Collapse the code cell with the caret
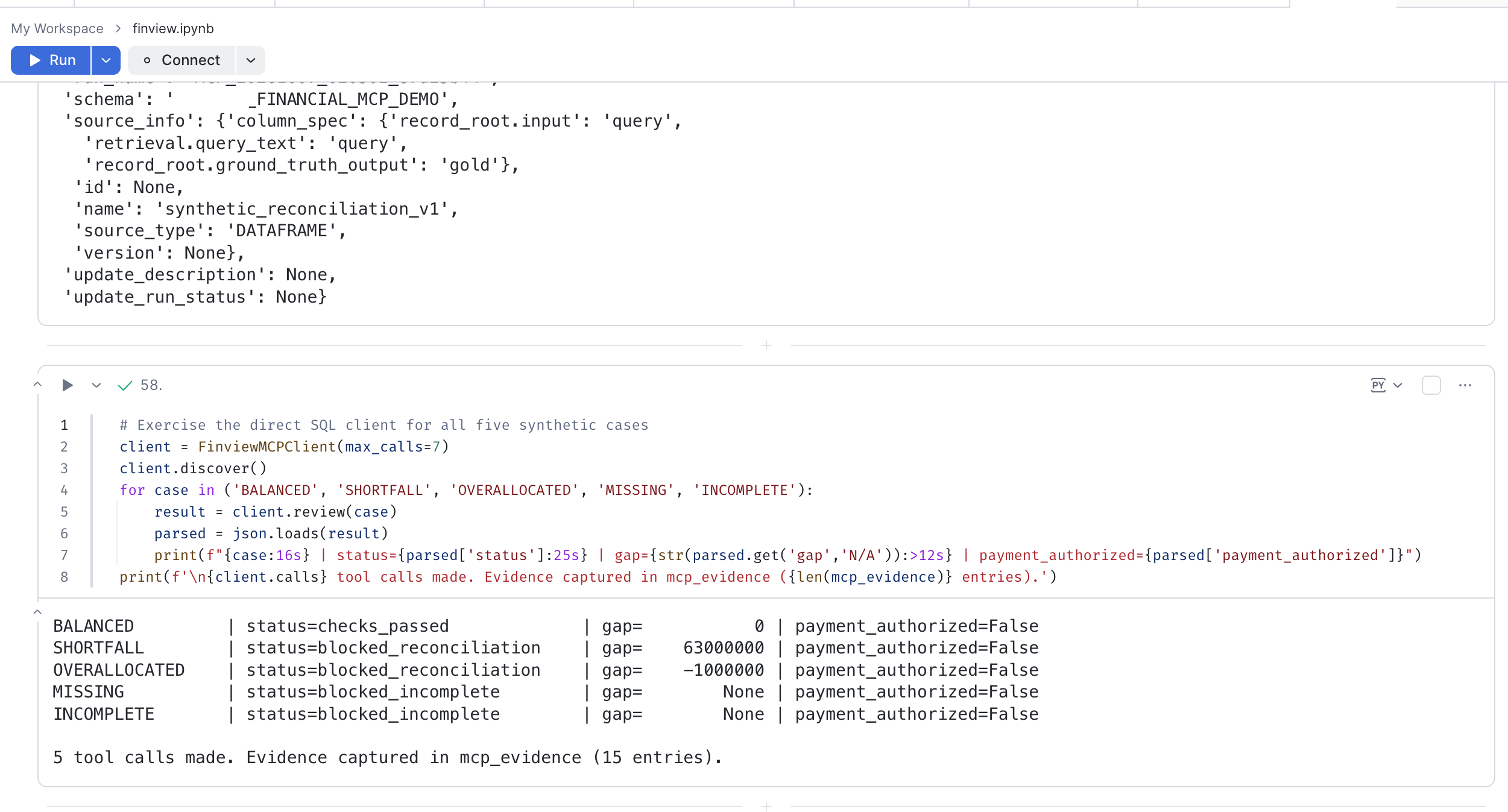 click(x=37, y=385)
